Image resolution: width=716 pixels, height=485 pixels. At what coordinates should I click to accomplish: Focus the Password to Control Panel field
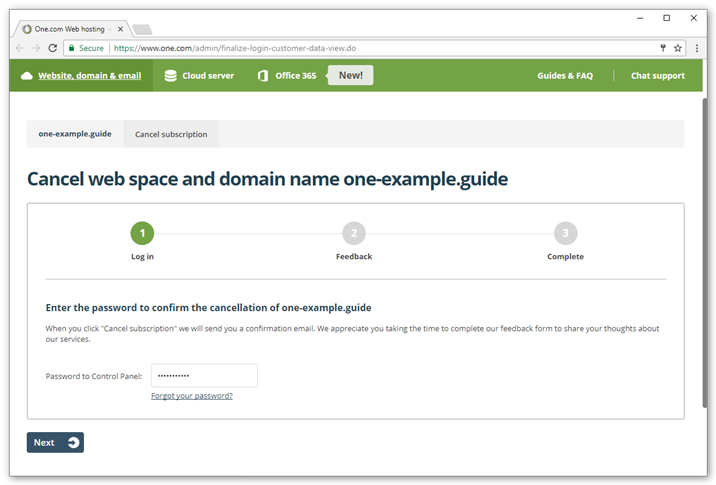[205, 375]
